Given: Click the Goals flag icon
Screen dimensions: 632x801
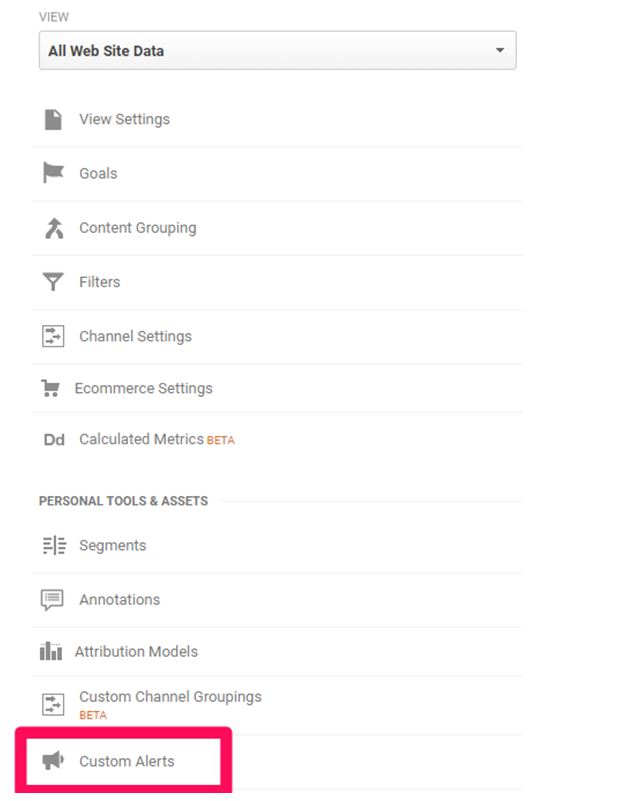Looking at the screenshot, I should [53, 173].
